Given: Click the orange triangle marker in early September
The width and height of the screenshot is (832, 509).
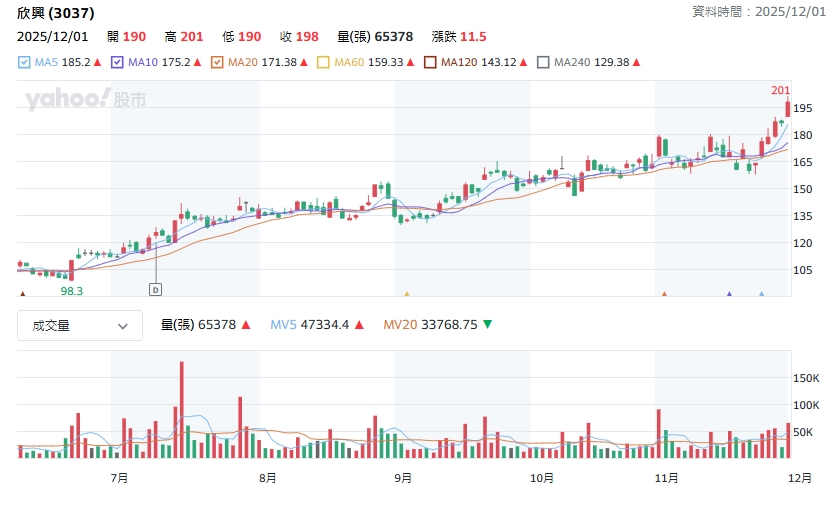Looking at the screenshot, I should click(406, 294).
